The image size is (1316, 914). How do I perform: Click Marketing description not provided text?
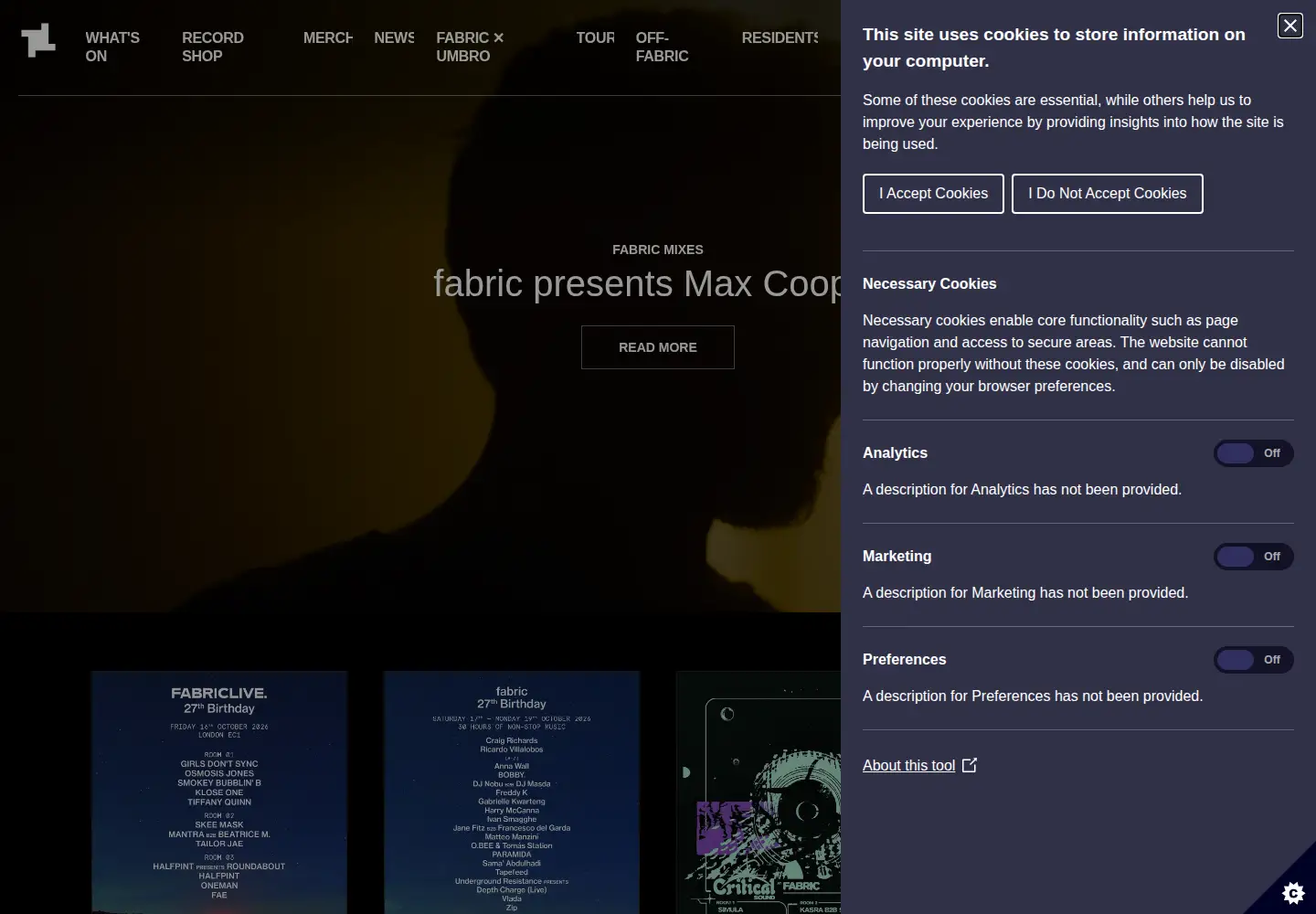coord(1025,593)
